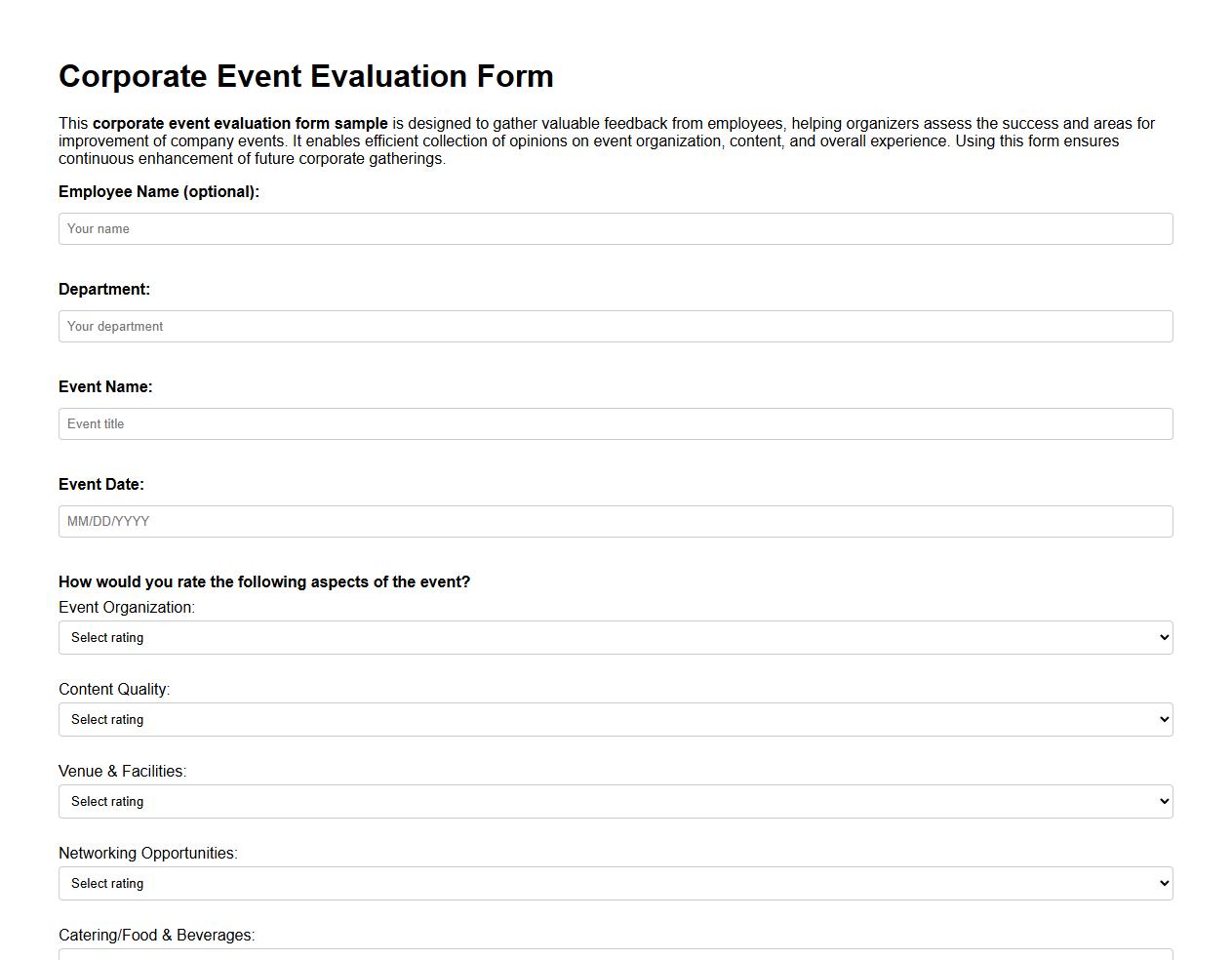The image size is (1232, 960).
Task: Open the Venue & Facilities rating dropdown
Action: 616,801
